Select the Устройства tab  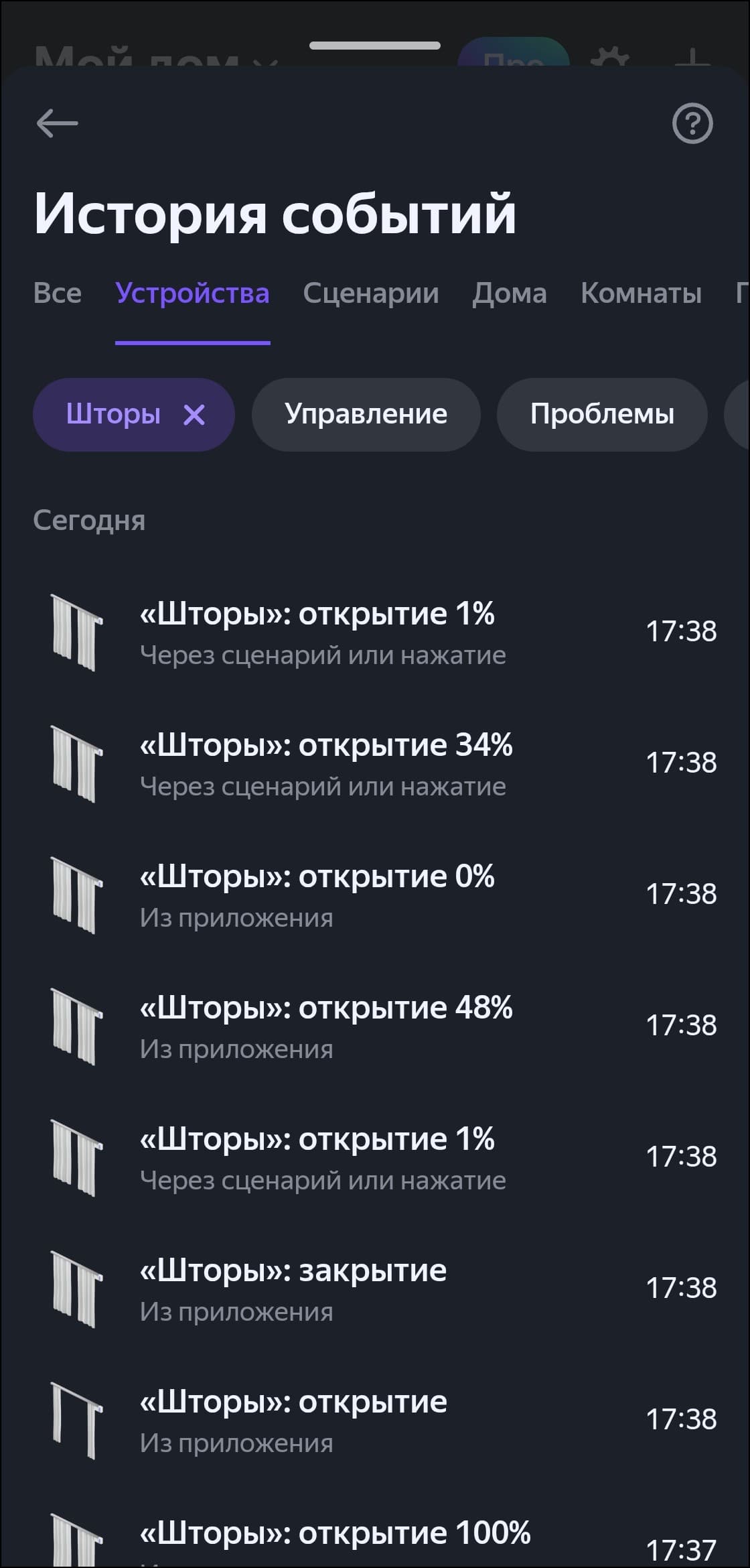(192, 293)
